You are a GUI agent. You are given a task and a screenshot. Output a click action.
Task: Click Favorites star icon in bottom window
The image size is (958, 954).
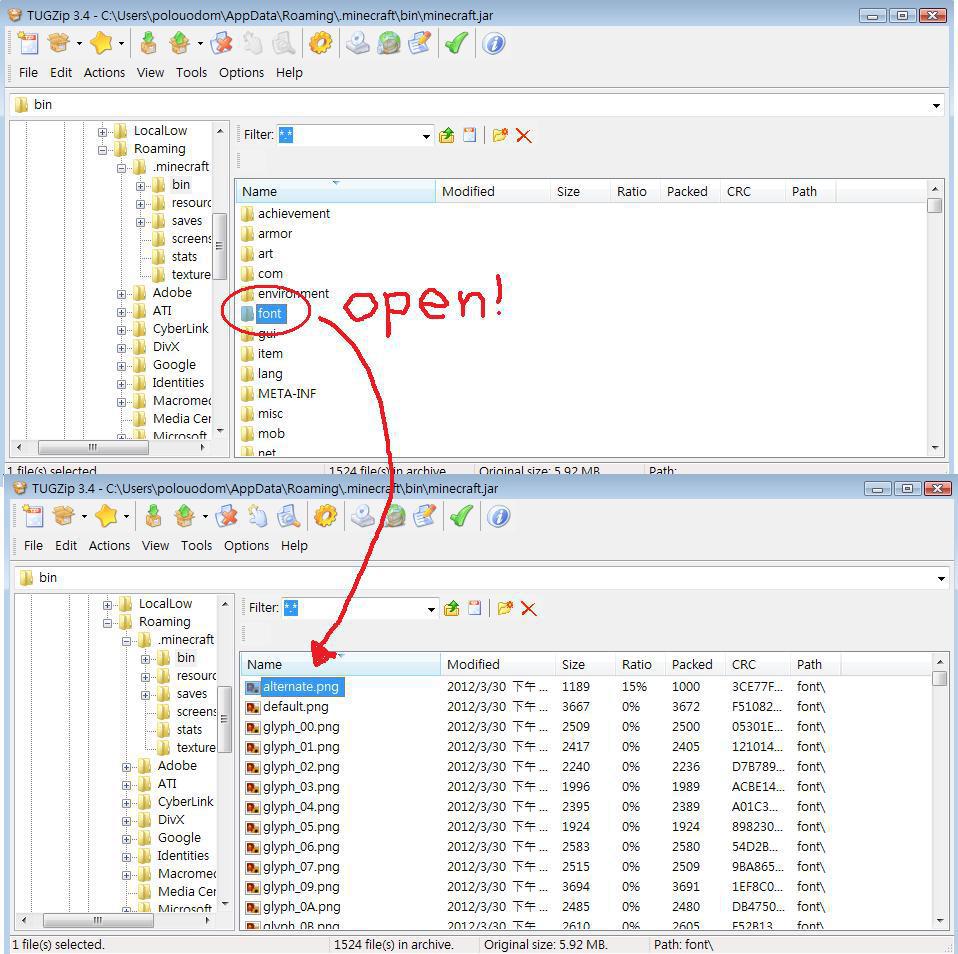106,516
